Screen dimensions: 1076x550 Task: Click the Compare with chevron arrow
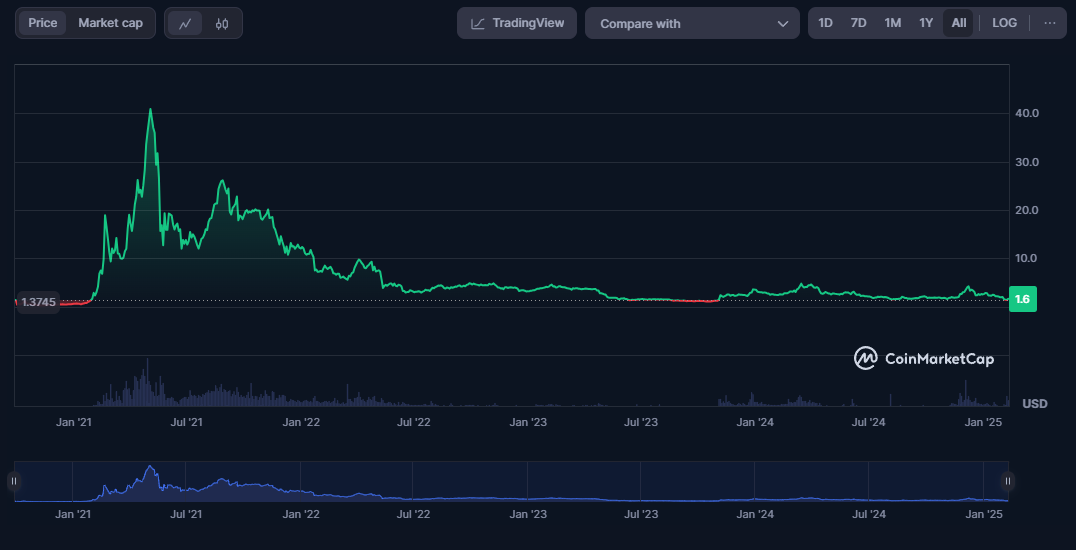(x=782, y=24)
